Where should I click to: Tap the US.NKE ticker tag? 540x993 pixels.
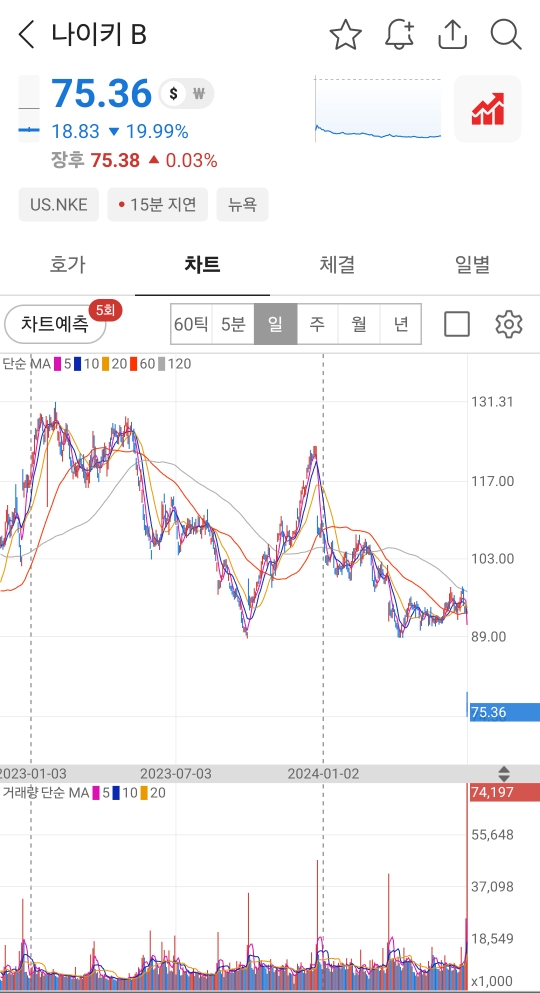(x=58, y=205)
